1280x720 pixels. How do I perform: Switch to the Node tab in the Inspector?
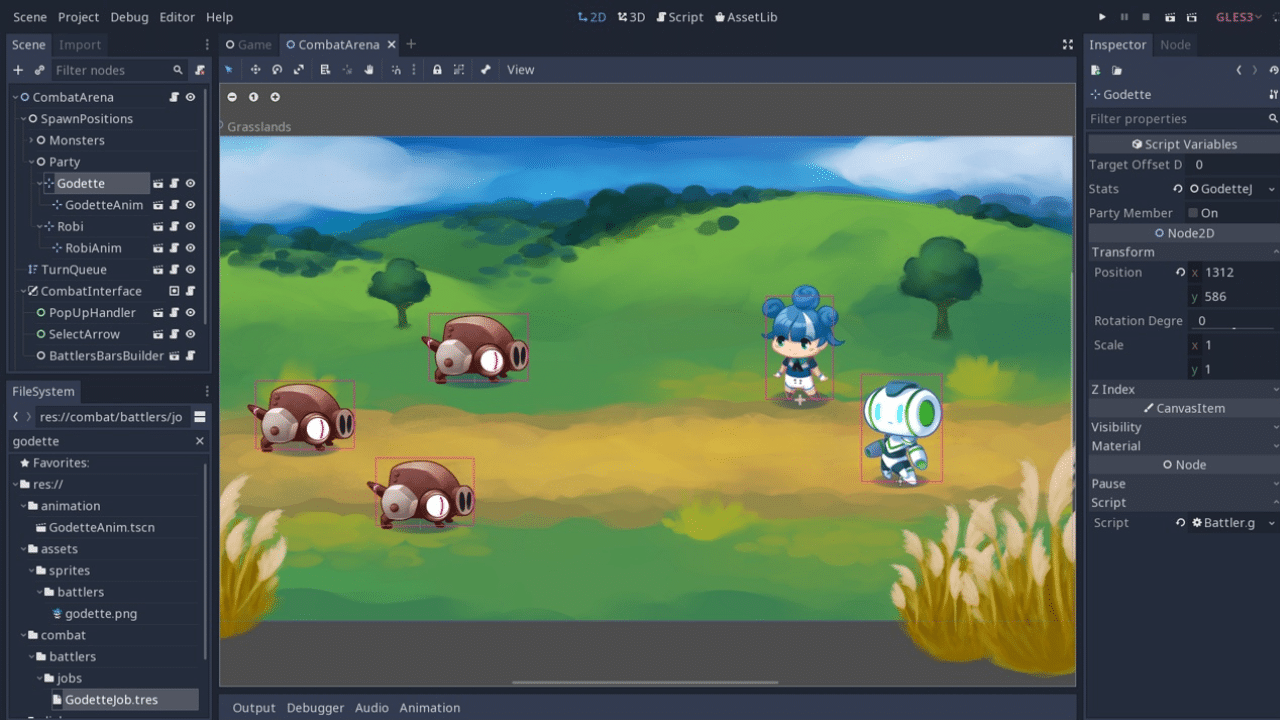[1175, 44]
